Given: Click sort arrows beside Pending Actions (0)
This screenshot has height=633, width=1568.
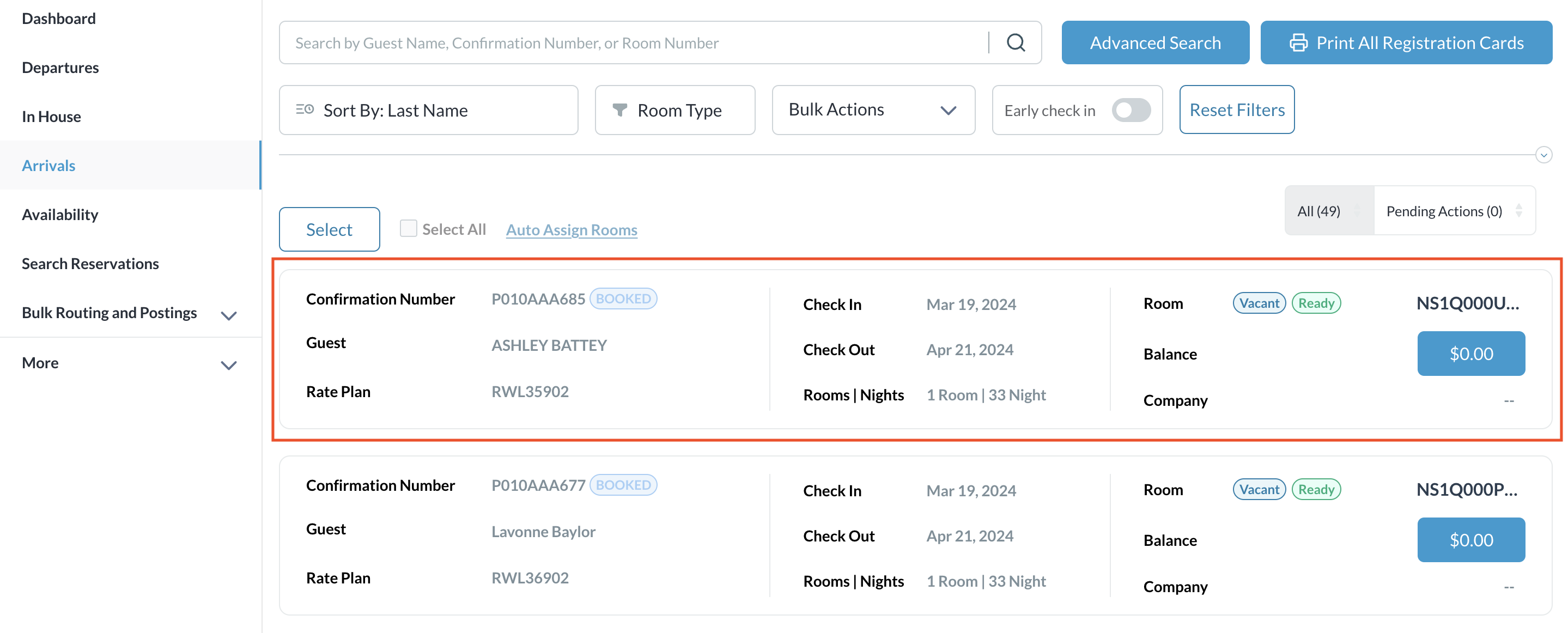Looking at the screenshot, I should click(1519, 211).
